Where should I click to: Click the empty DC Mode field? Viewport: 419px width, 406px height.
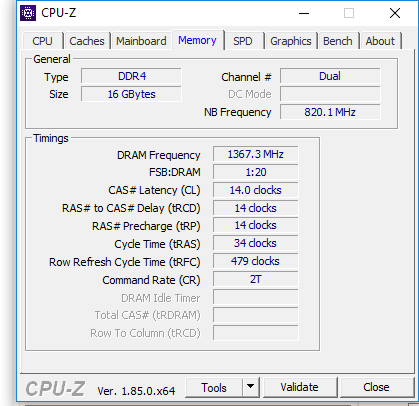pos(330,94)
